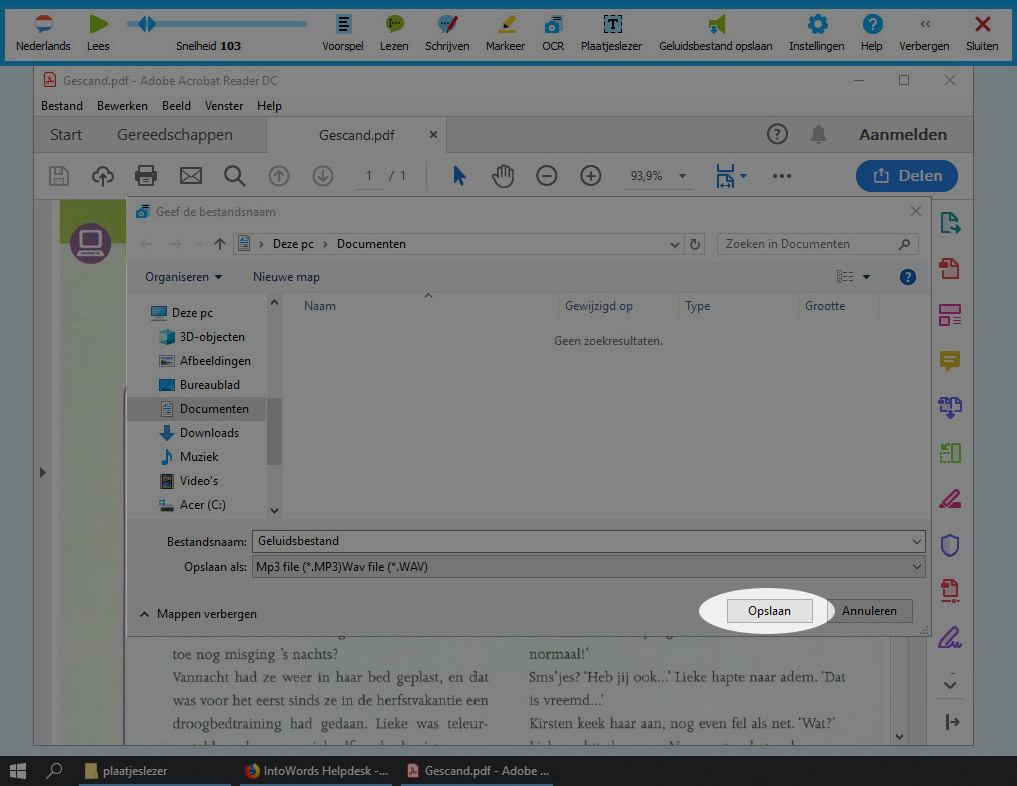This screenshot has width=1017, height=786.
Task: Open IntoWords Instellingen gear
Action: click(817, 24)
